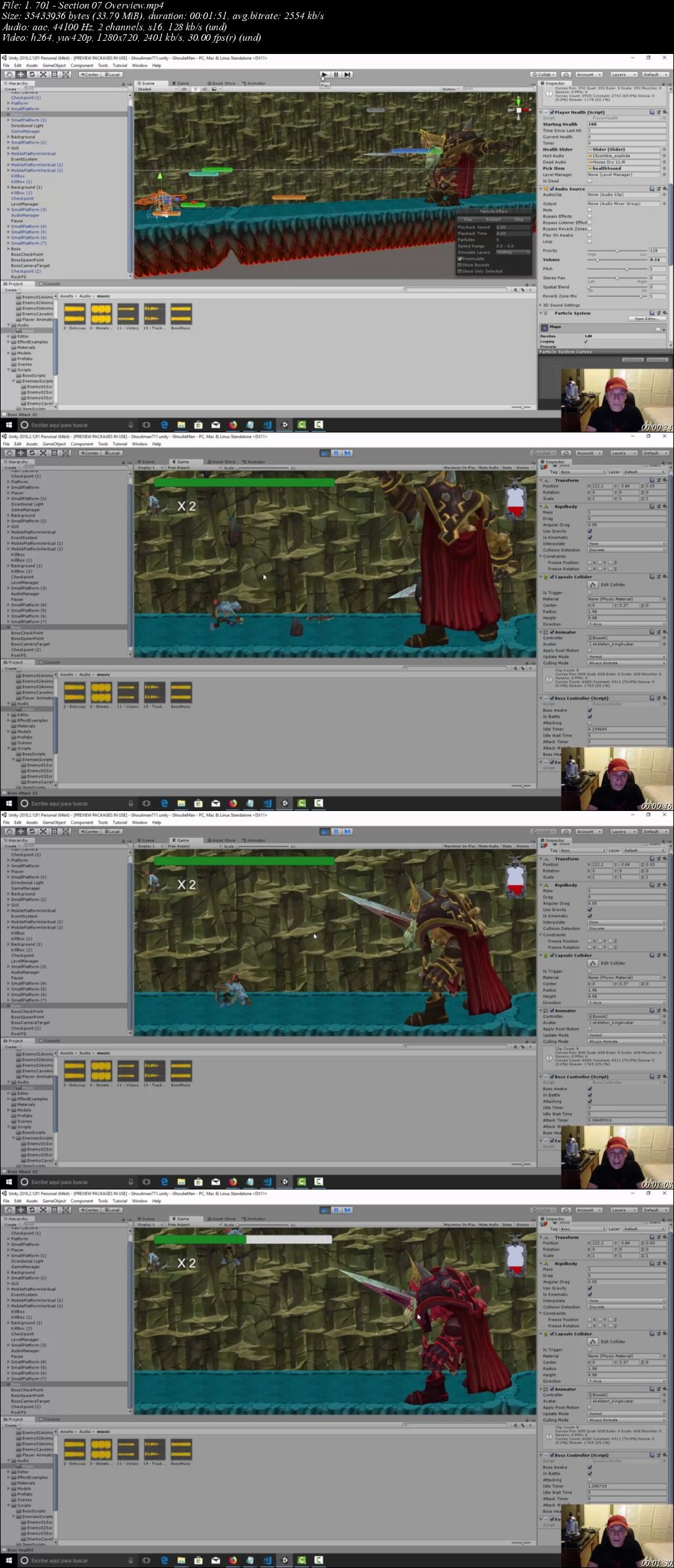Screen dimensions: 674x1568
Task: Toggle Boss Awake checkbox in 00:00:46 frame
Action: click(x=590, y=710)
